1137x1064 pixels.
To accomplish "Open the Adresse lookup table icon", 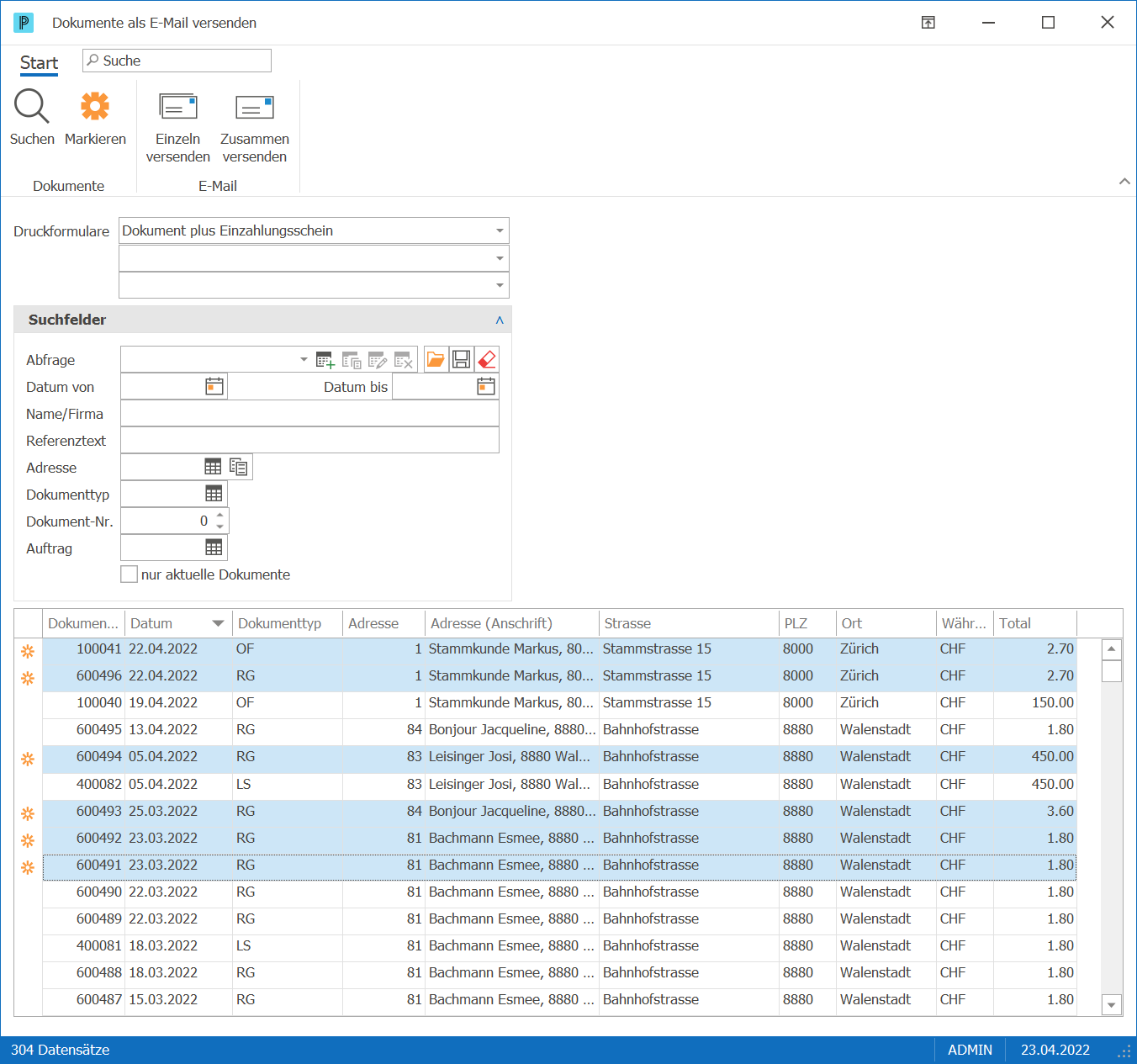I will point(214,467).
